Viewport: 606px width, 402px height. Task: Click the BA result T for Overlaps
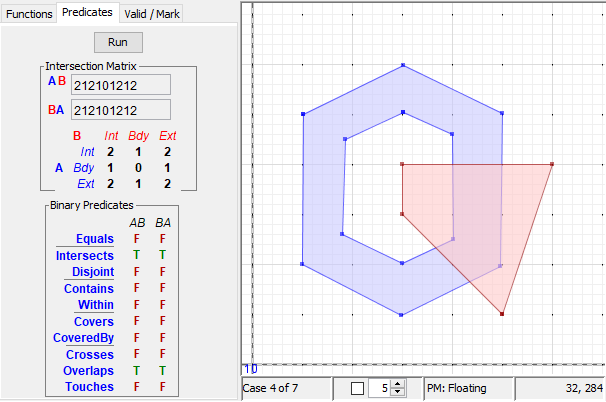pos(163,371)
